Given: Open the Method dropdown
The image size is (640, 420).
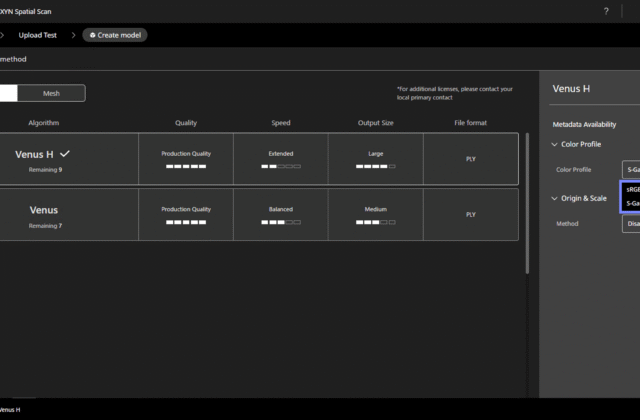Looking at the screenshot, I should coord(631,224).
